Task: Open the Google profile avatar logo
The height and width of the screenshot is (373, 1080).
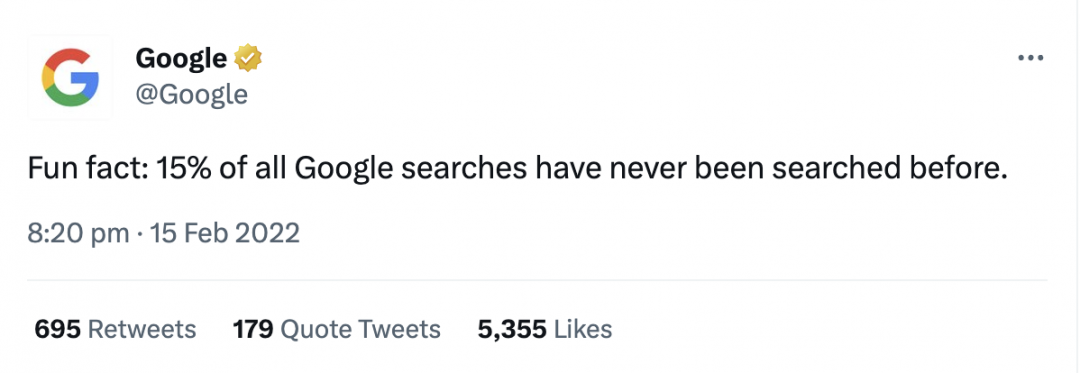Action: [x=70, y=77]
